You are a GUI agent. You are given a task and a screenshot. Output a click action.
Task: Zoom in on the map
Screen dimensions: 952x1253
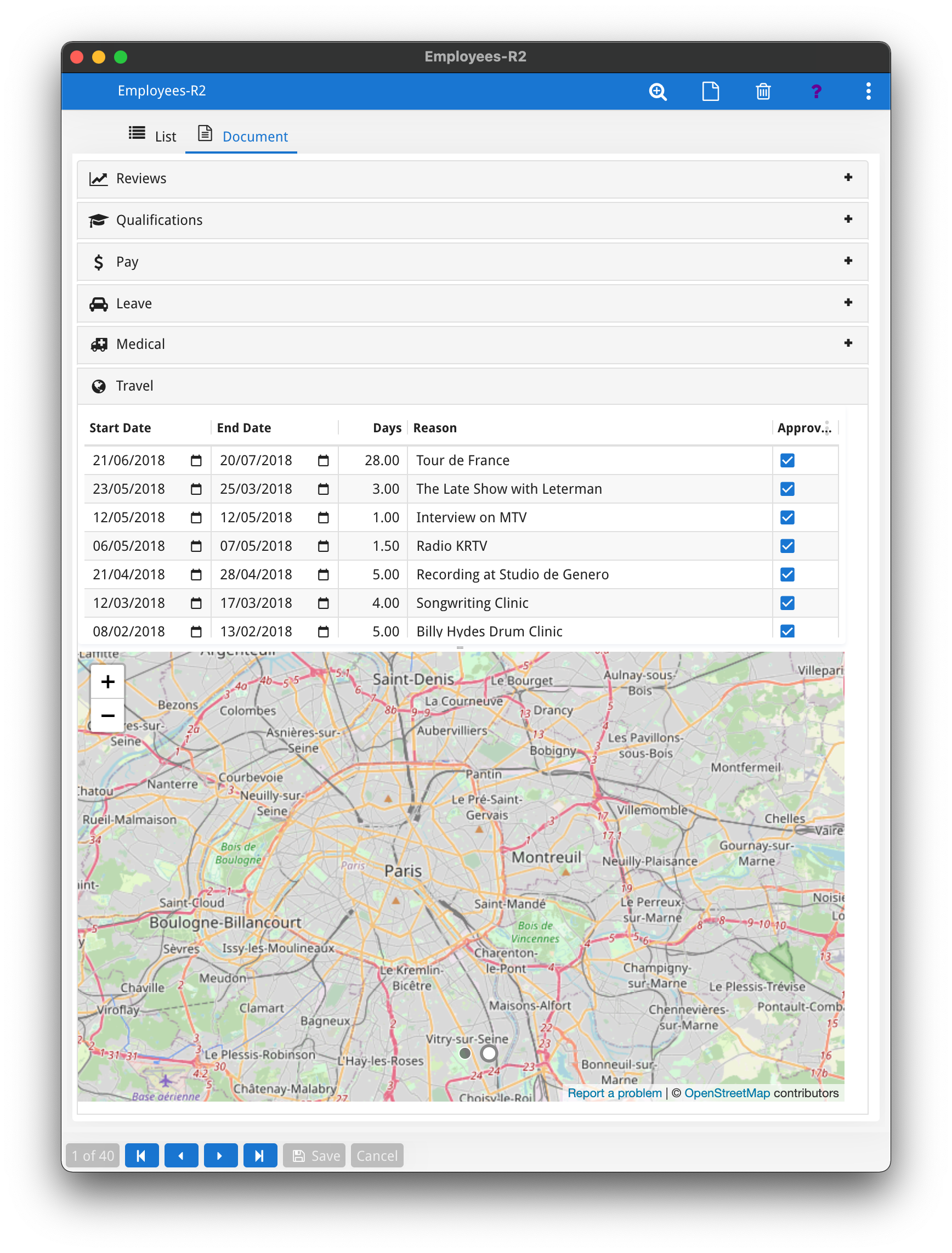[x=107, y=681]
